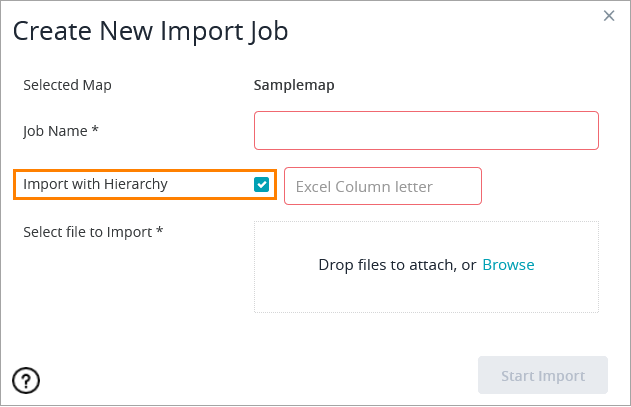Screen dimensions: 631x407
Task: Click the asterisk beside Job Name
Action: pyautogui.click(x=96, y=130)
